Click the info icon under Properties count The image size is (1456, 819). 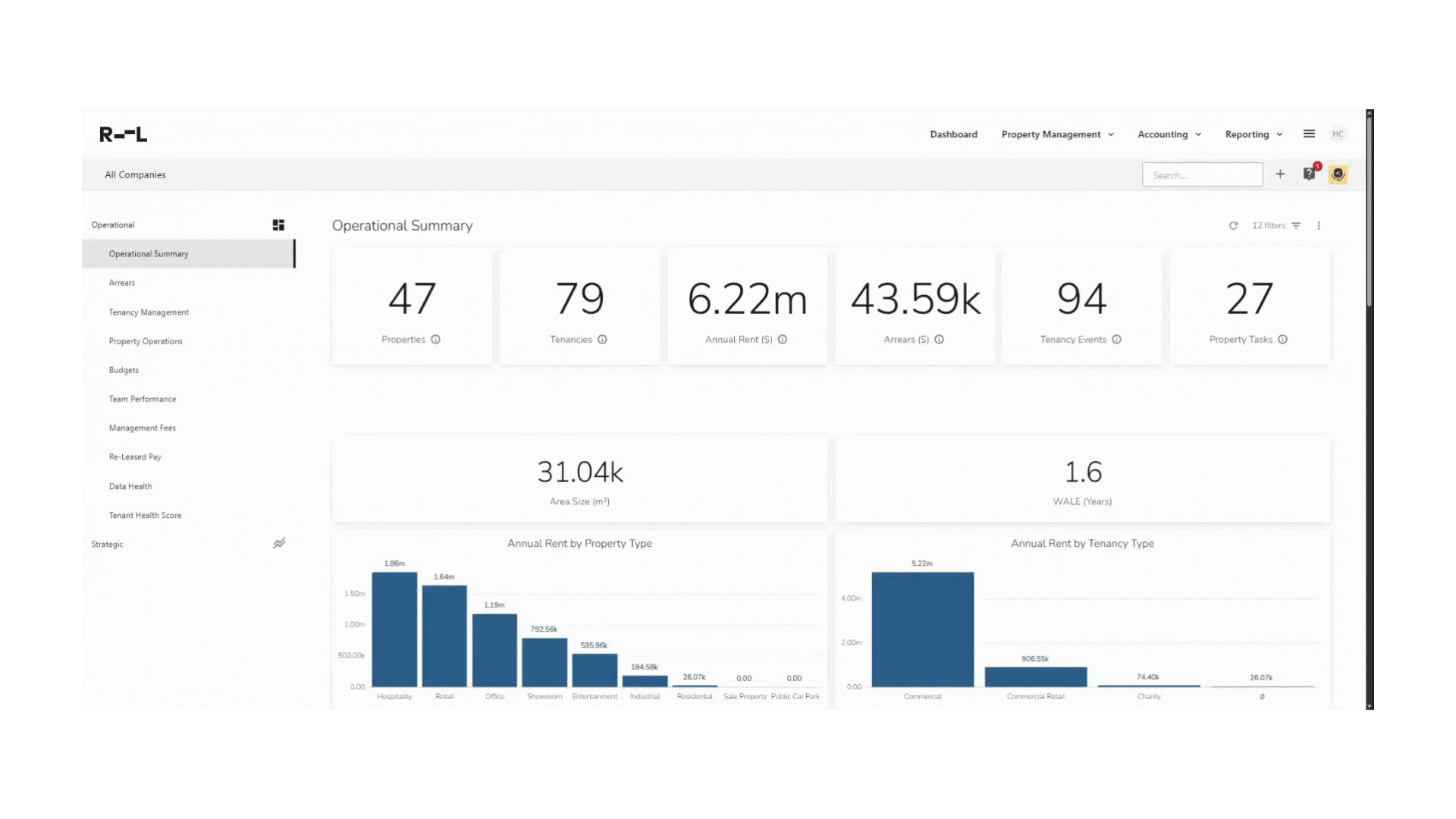(x=435, y=340)
